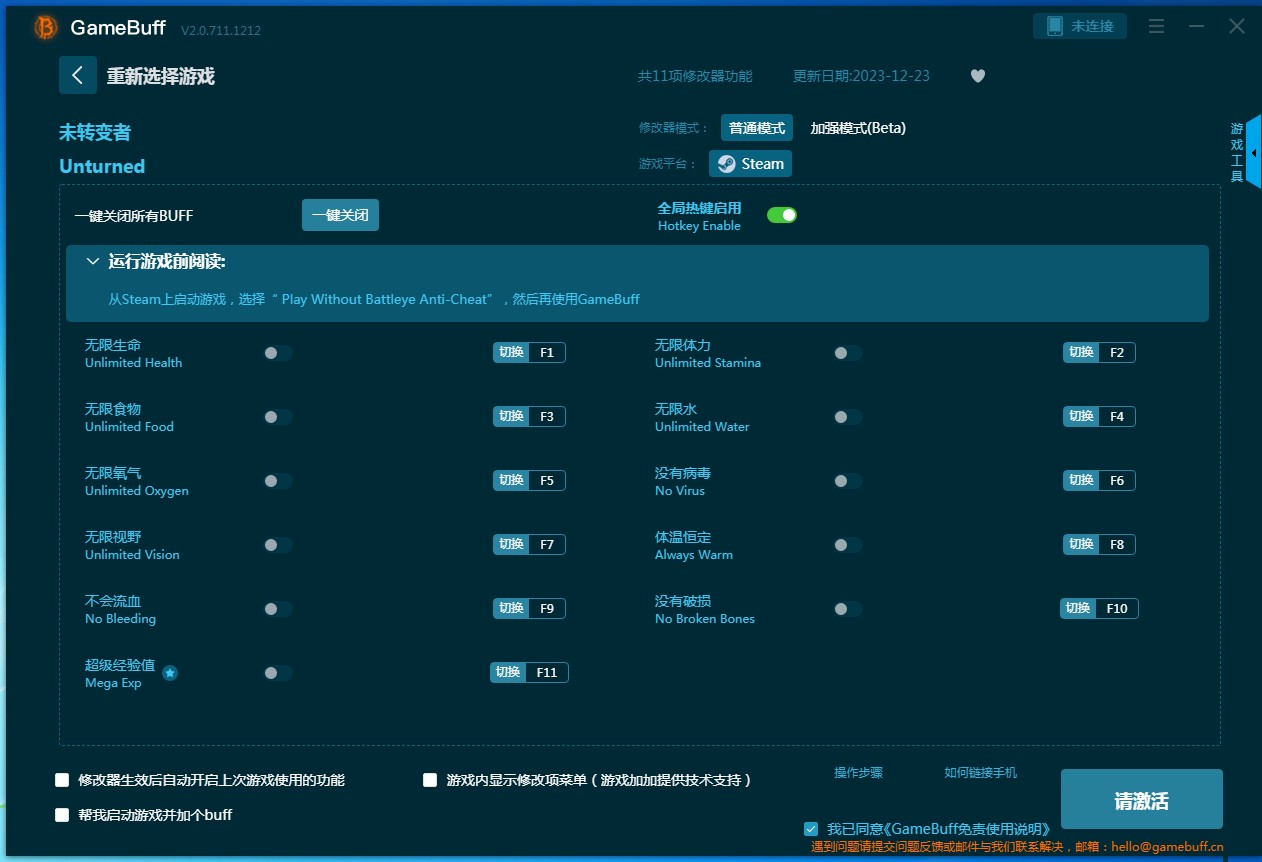Toggle Mega Exp switch

tap(278, 673)
